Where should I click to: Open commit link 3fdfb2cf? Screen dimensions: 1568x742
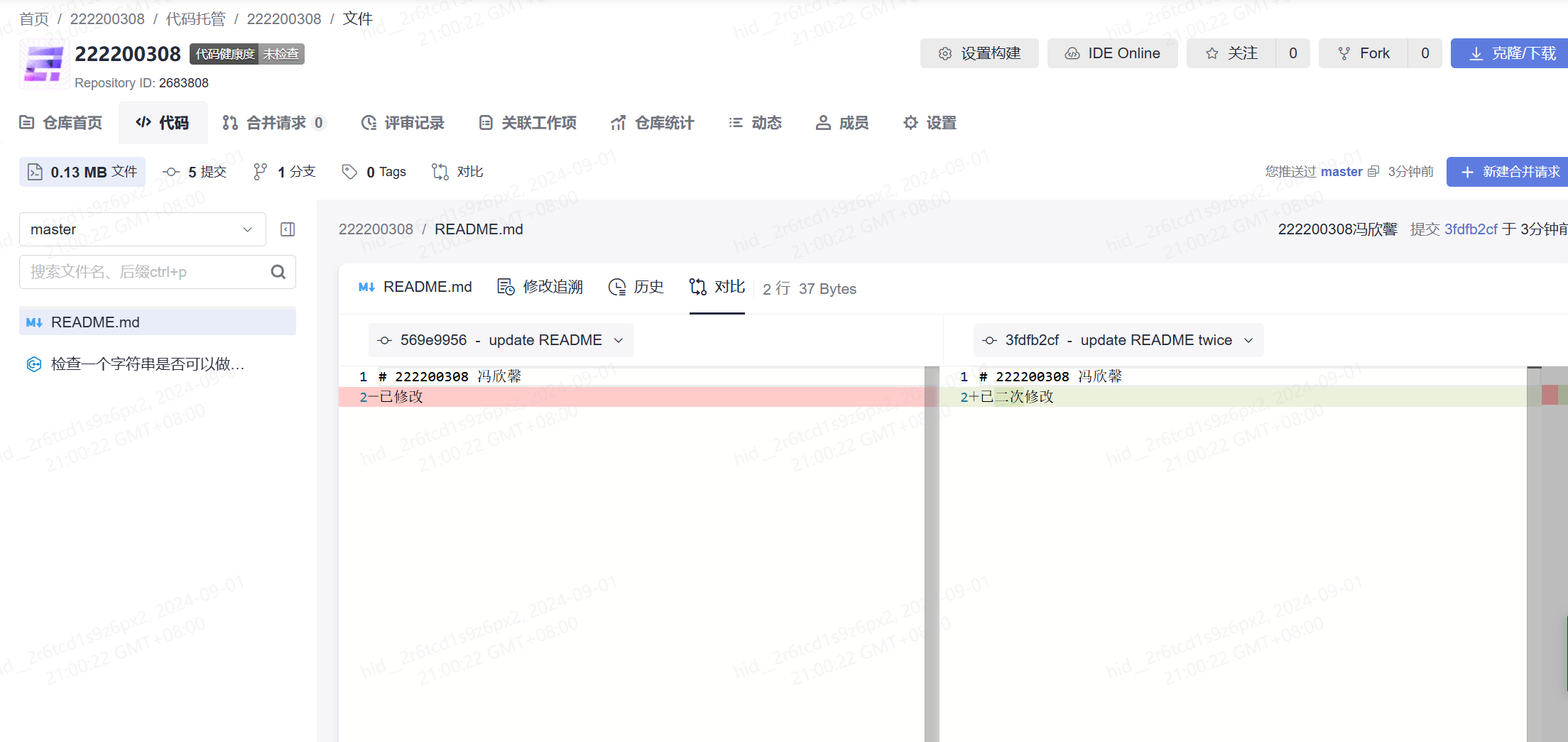point(1471,229)
